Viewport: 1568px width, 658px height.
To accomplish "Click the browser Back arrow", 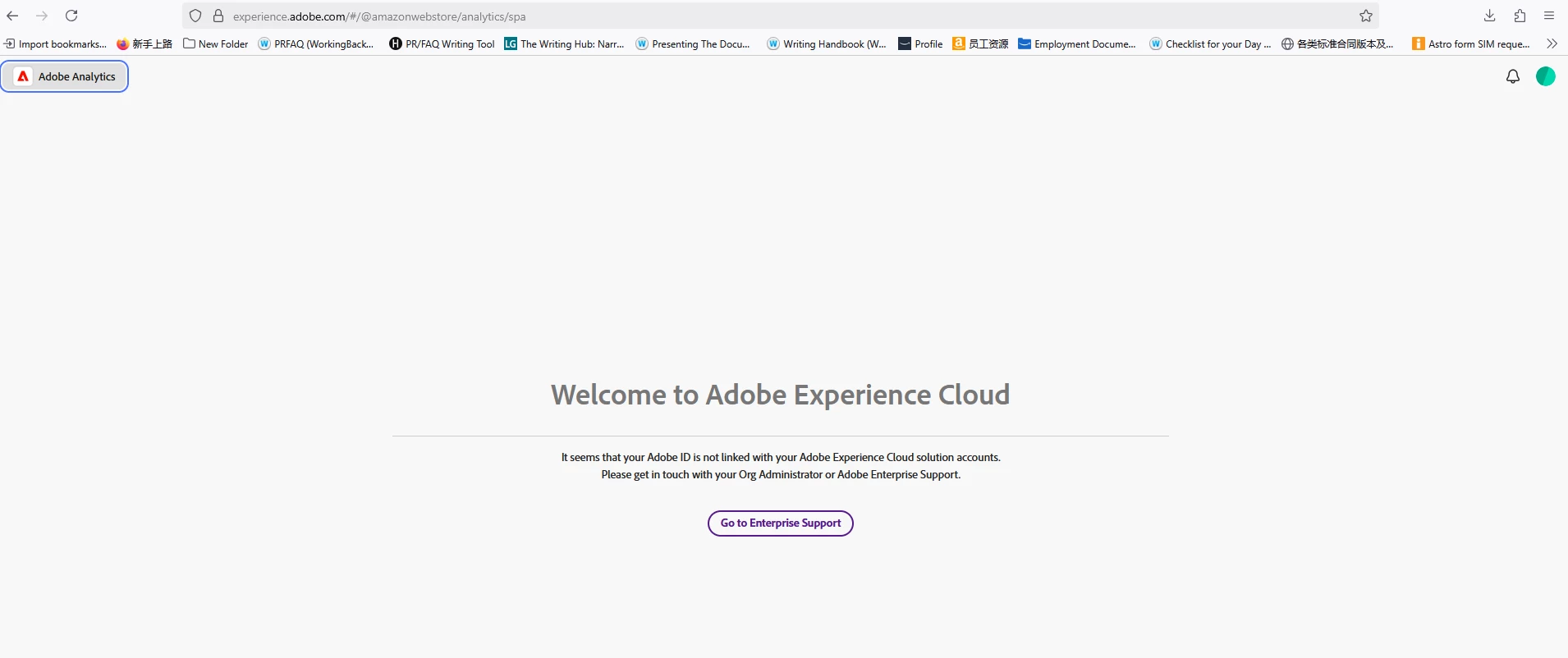I will pyautogui.click(x=12, y=16).
